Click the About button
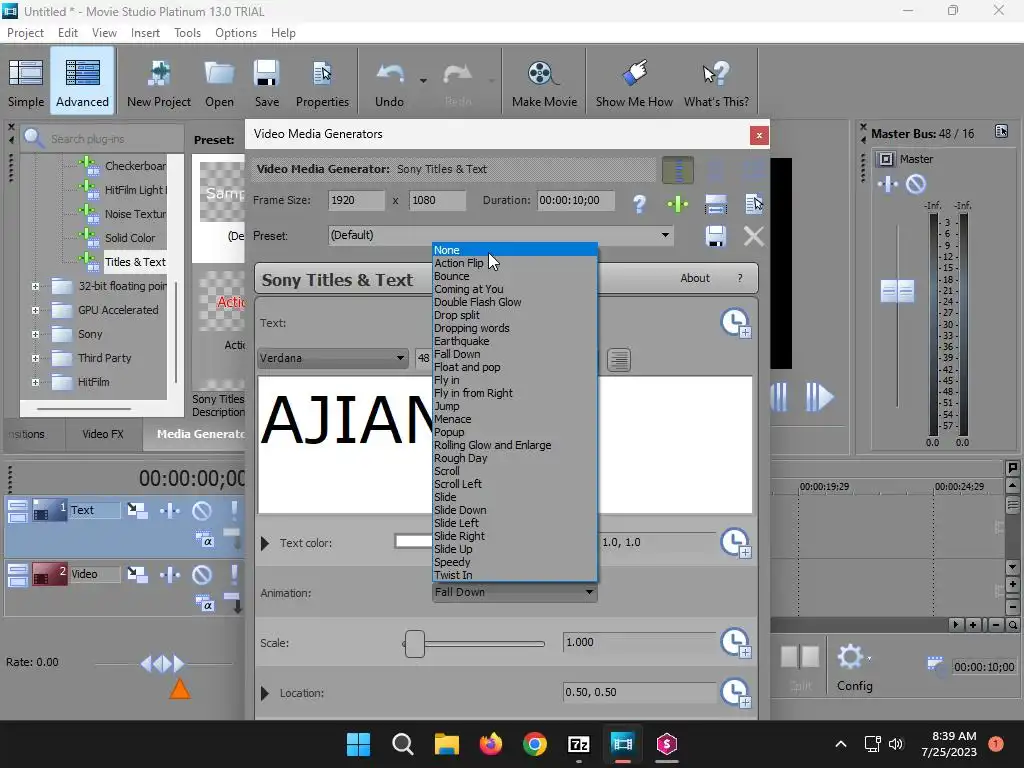1024x768 pixels. [x=695, y=278]
